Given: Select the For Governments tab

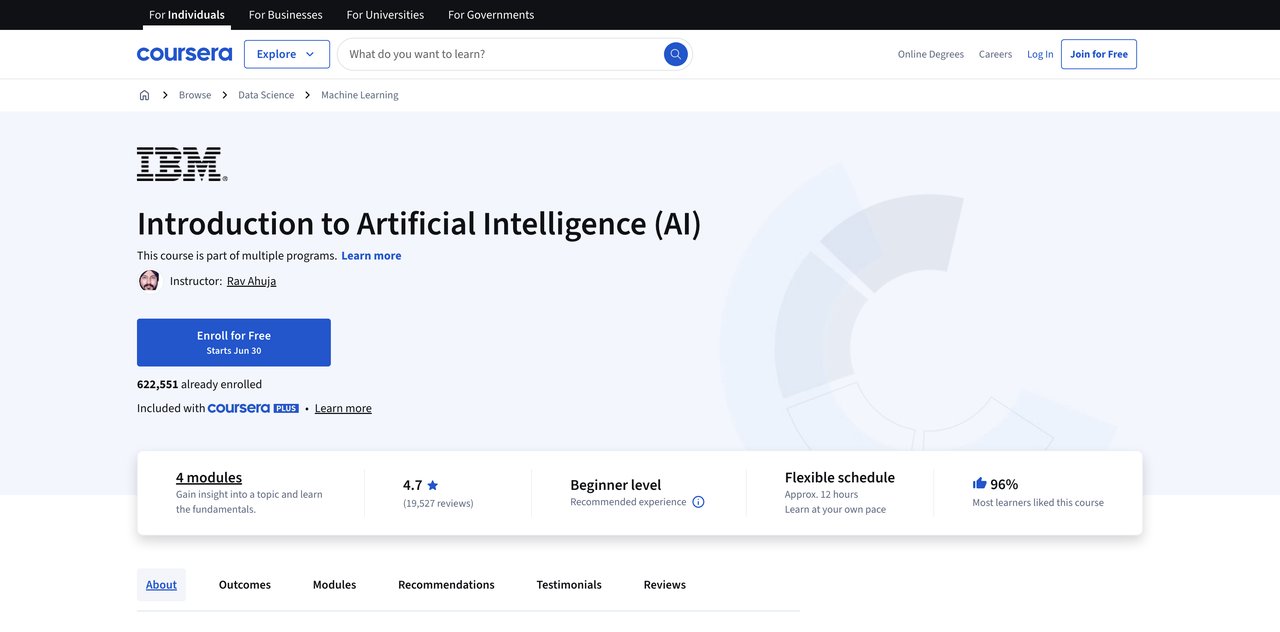Looking at the screenshot, I should tap(491, 15).
